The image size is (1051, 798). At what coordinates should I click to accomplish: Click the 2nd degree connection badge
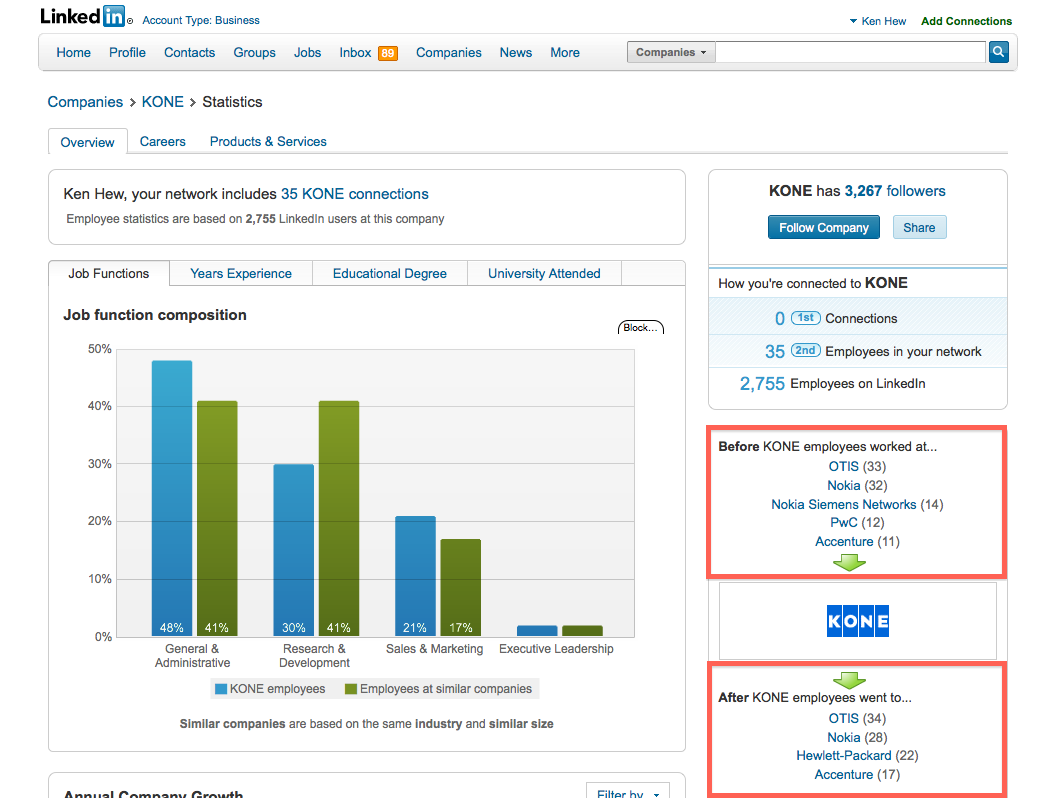[805, 350]
